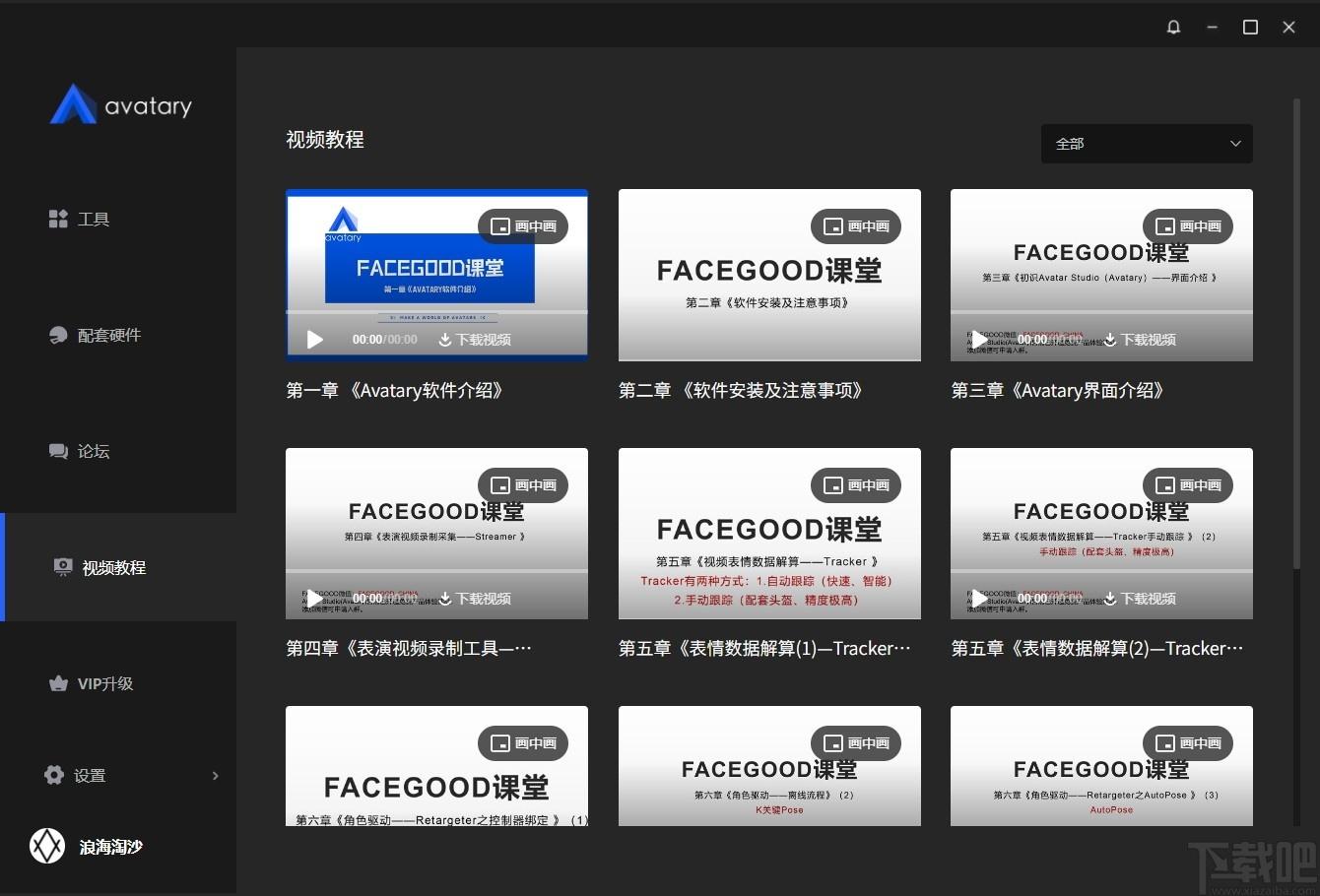Click the chapter four video progress bar

tap(436, 571)
